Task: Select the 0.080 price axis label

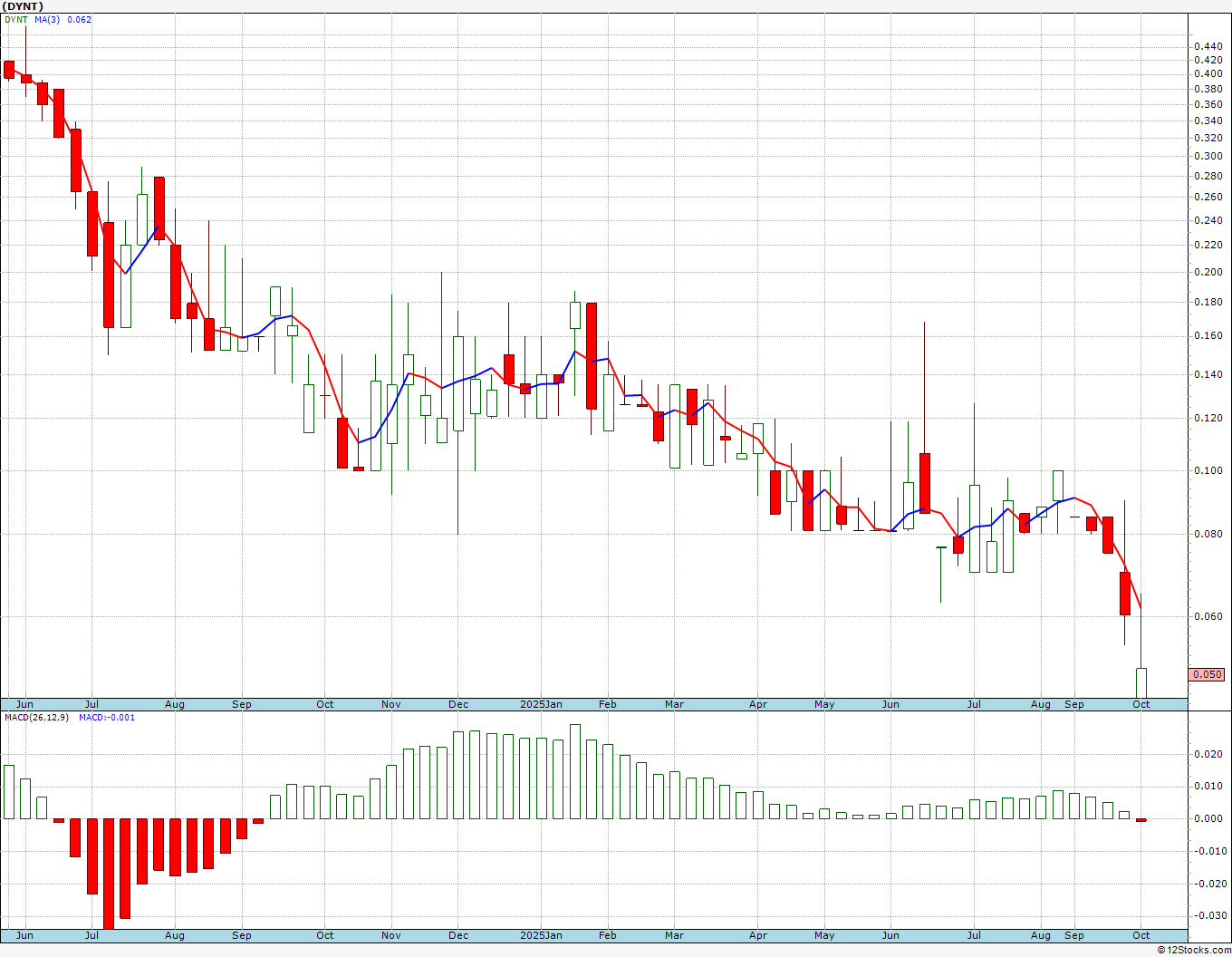Action: (1208, 534)
